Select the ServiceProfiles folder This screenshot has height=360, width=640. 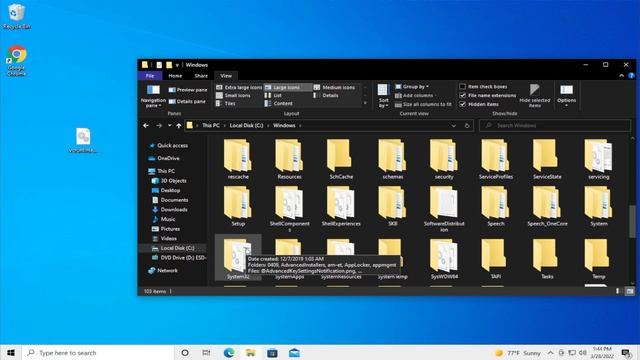coord(496,160)
